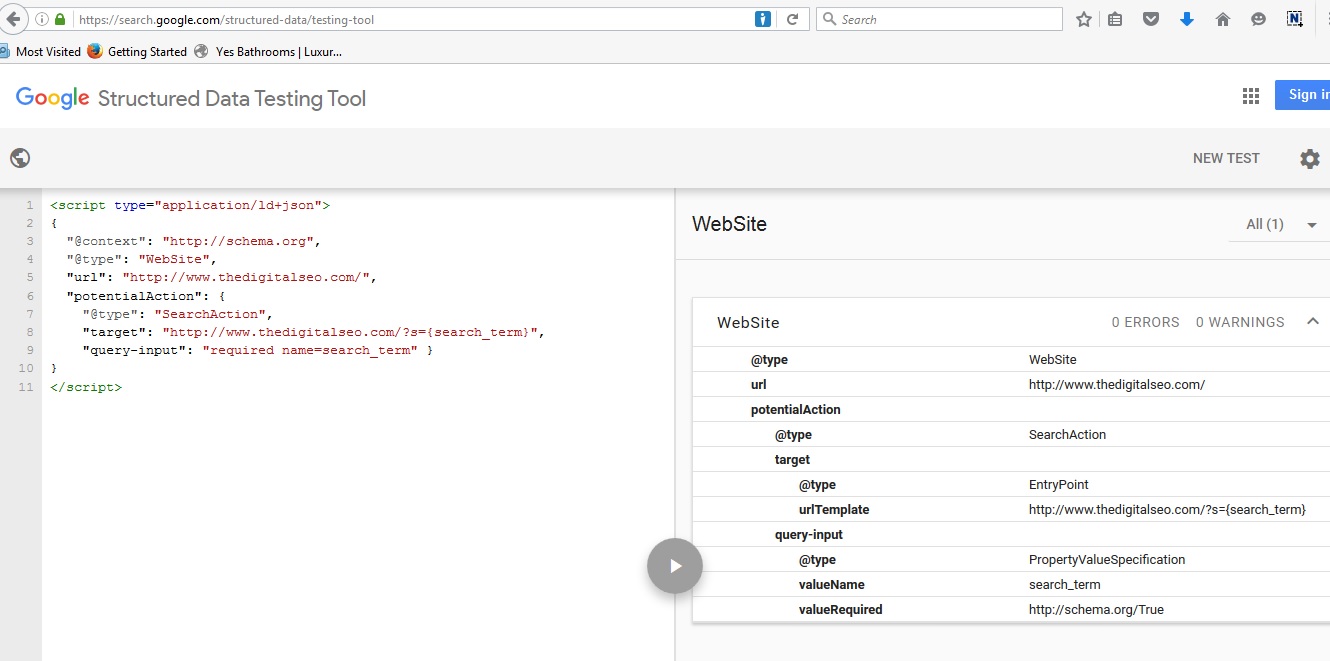Click the globe icon of Yes Bathrooms bookmark

[201, 51]
